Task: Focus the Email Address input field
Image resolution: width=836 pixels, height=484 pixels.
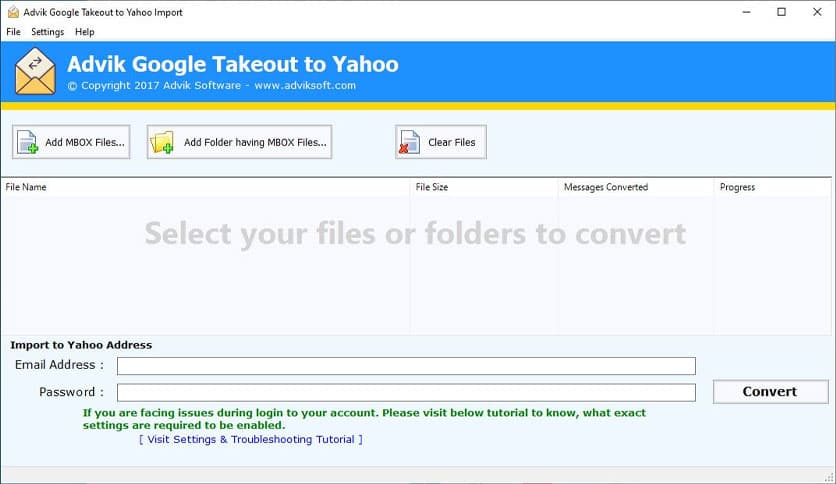Action: 406,366
